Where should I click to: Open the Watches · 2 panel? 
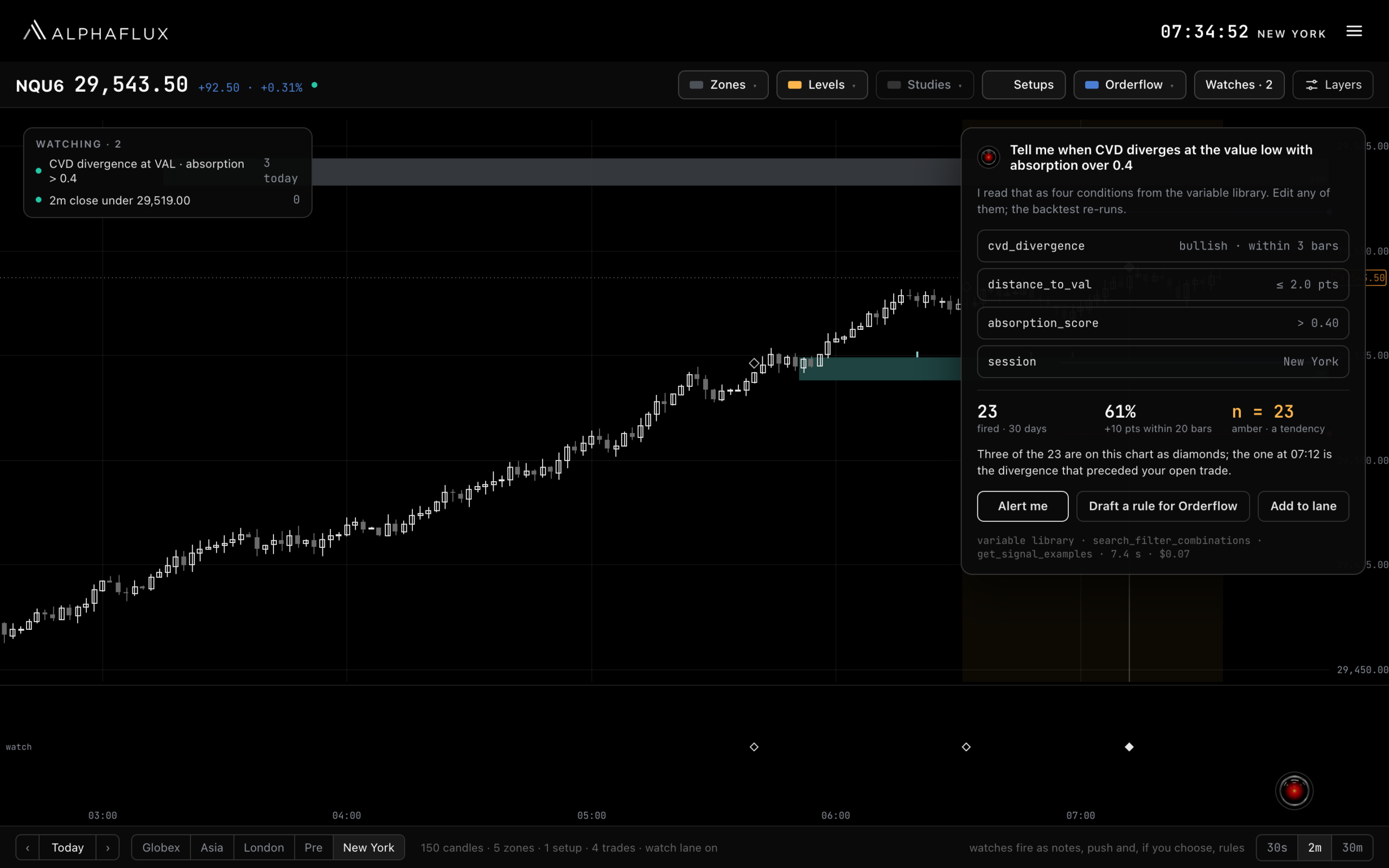click(x=1239, y=85)
